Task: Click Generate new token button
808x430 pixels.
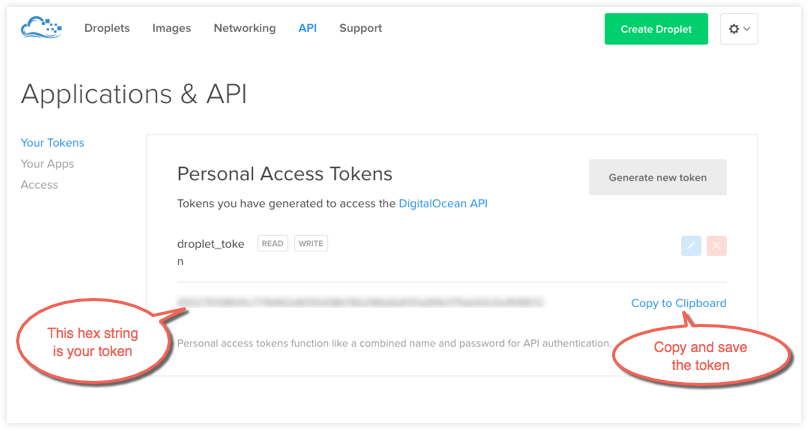Action: coord(657,177)
